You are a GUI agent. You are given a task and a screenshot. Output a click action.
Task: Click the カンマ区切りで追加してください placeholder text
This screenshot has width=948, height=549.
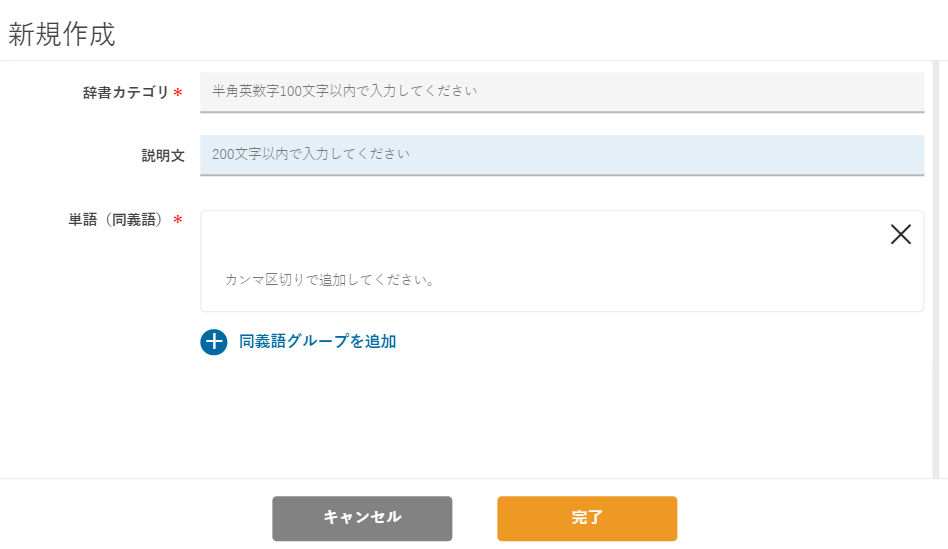pos(330,280)
